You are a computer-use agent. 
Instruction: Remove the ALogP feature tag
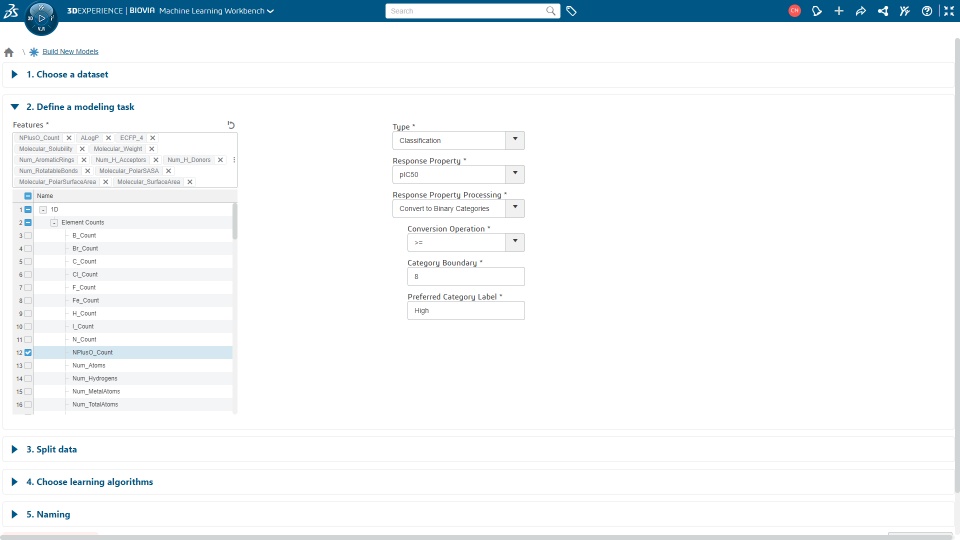[108, 138]
